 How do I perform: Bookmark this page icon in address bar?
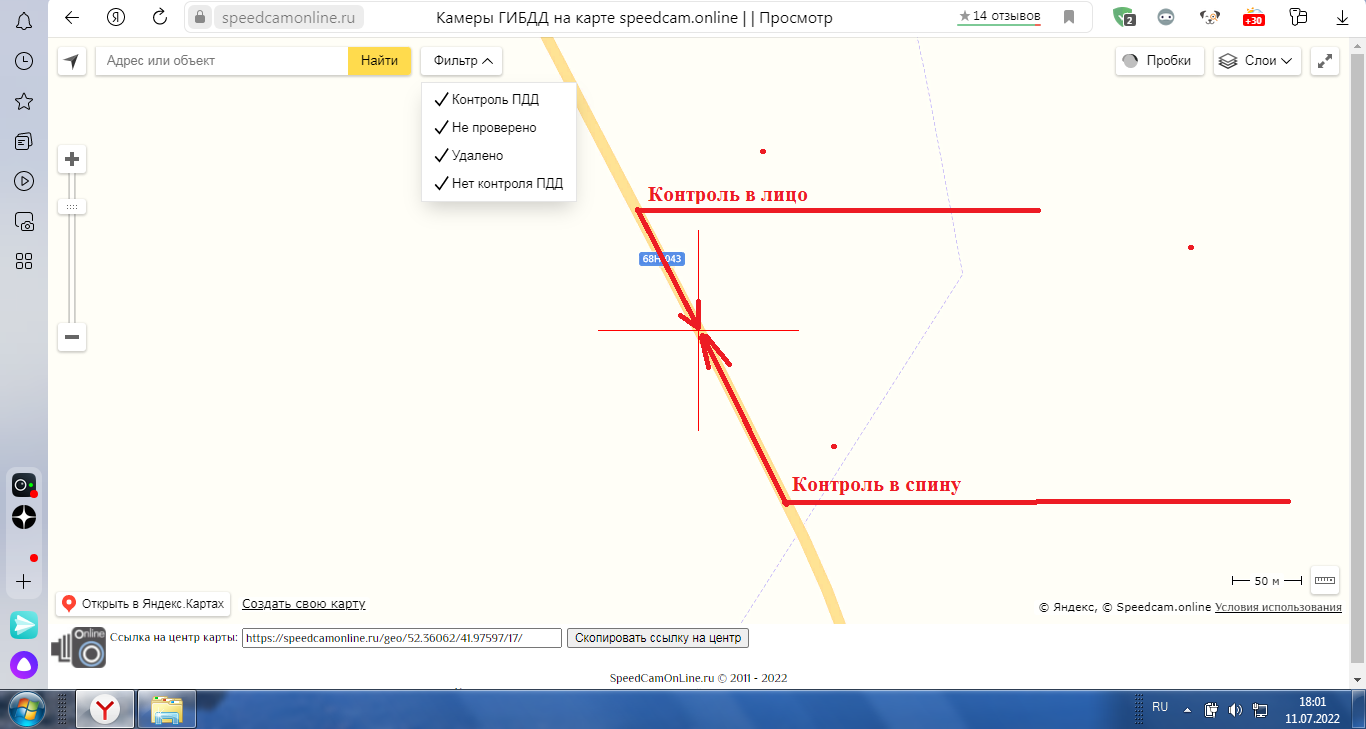pyautogui.click(x=1069, y=17)
